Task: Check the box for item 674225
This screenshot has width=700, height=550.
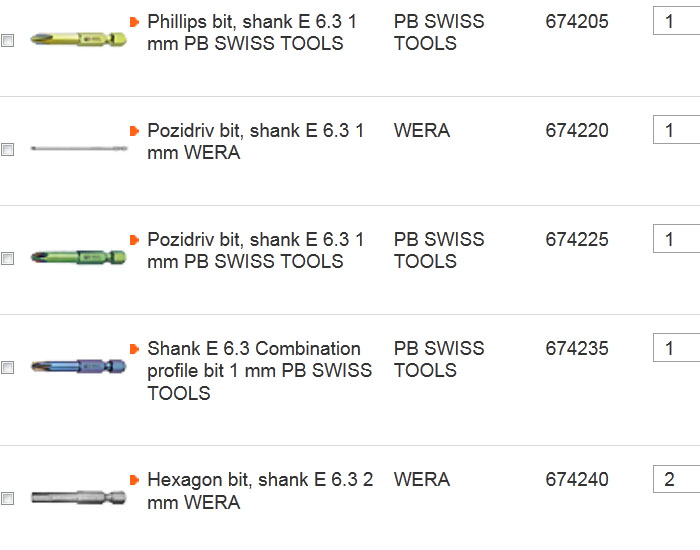Action: point(8,259)
